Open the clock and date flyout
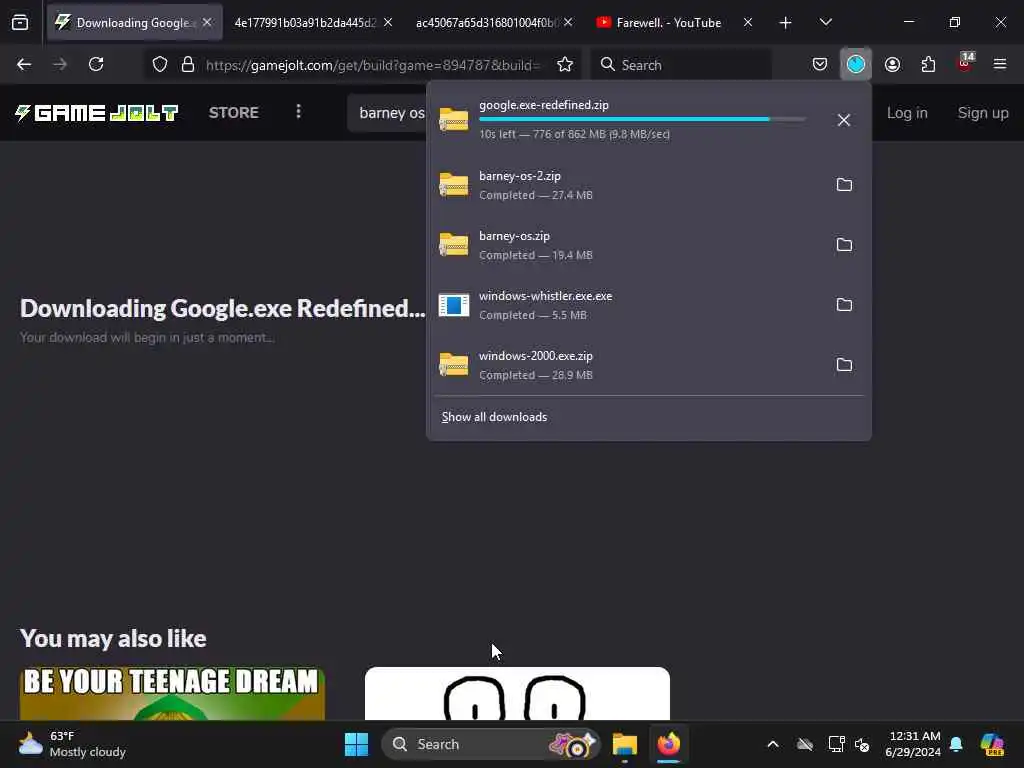The width and height of the screenshot is (1024, 768). pos(912,744)
